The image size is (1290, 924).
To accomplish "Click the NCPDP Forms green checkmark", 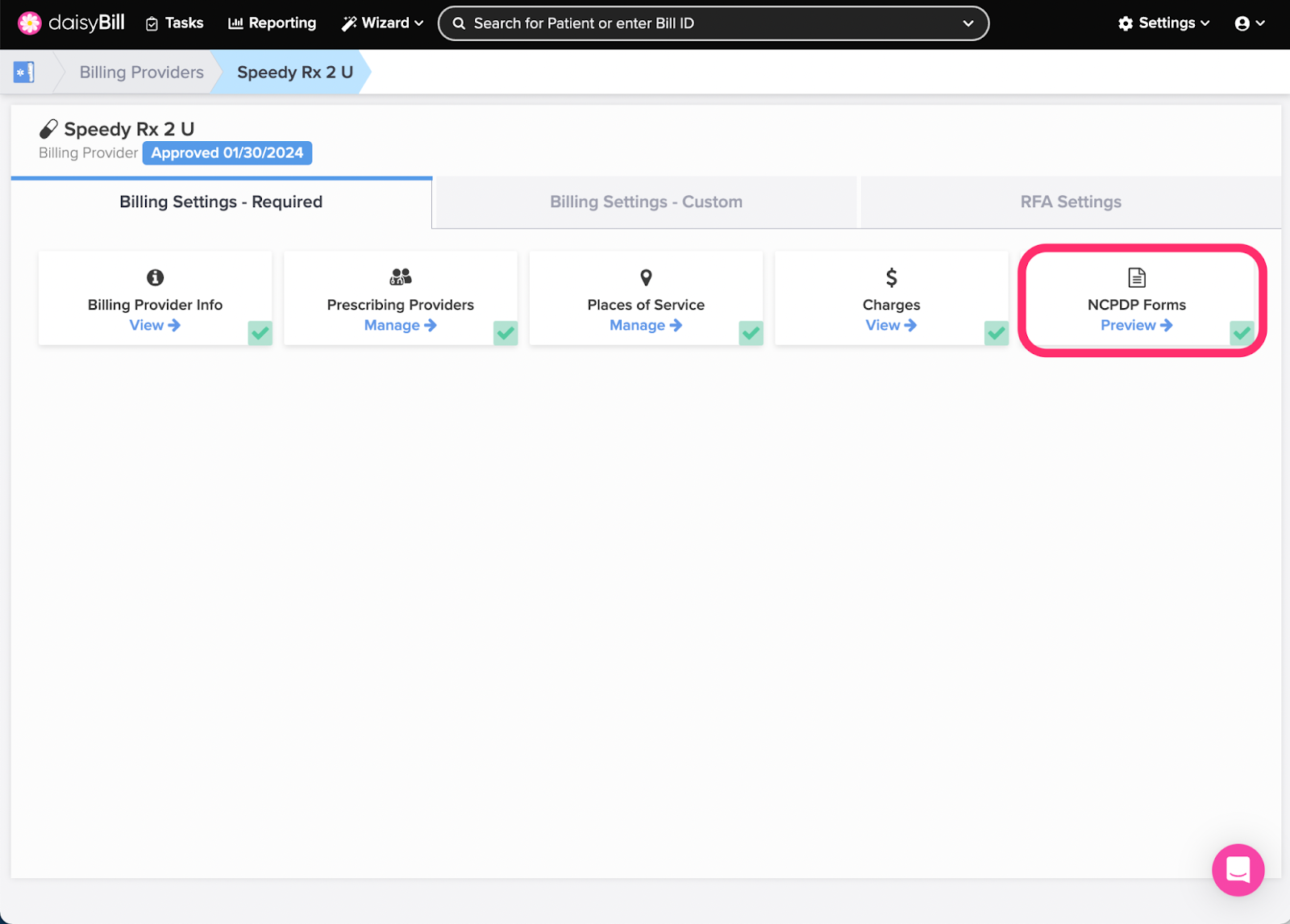I will (1241, 332).
